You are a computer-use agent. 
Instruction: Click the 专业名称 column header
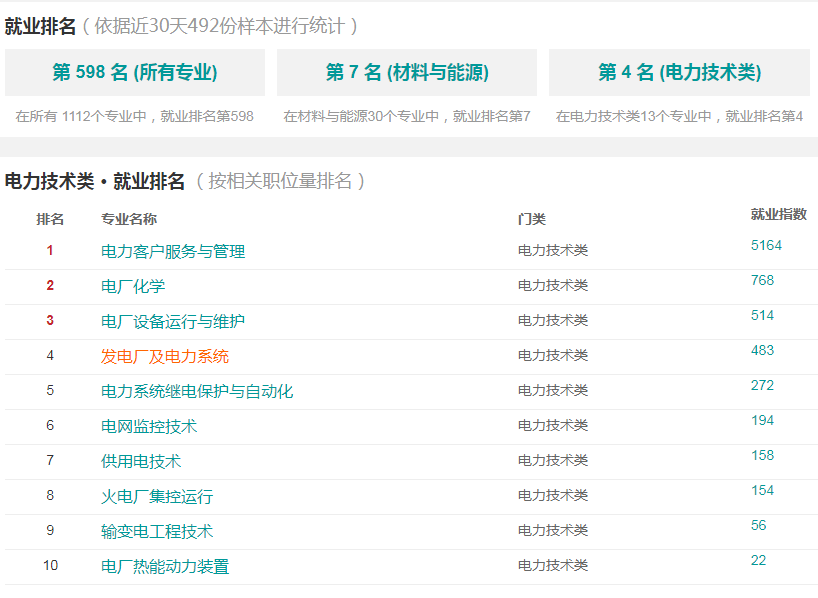129,219
